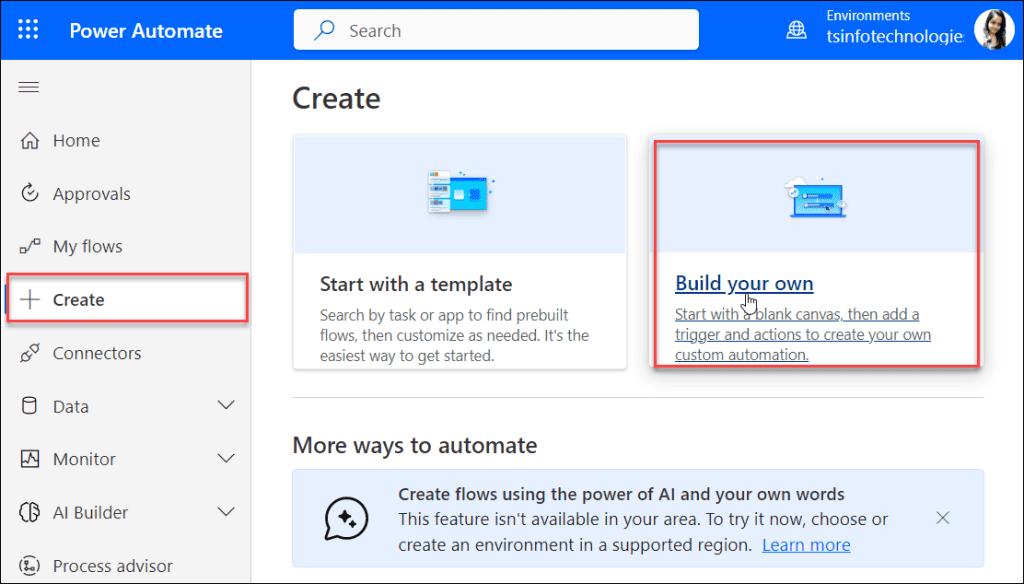Expand the Monitor section chevron
Screen dimensions: 1024x584
coord(226,458)
